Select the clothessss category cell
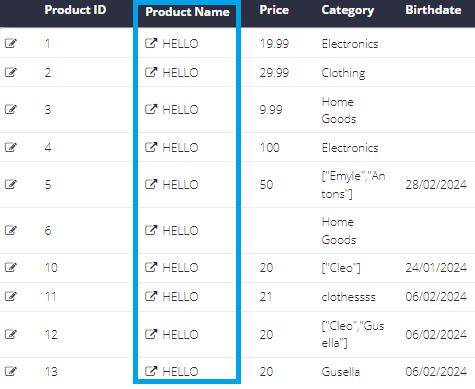The width and height of the screenshot is (475, 389). coord(348,297)
